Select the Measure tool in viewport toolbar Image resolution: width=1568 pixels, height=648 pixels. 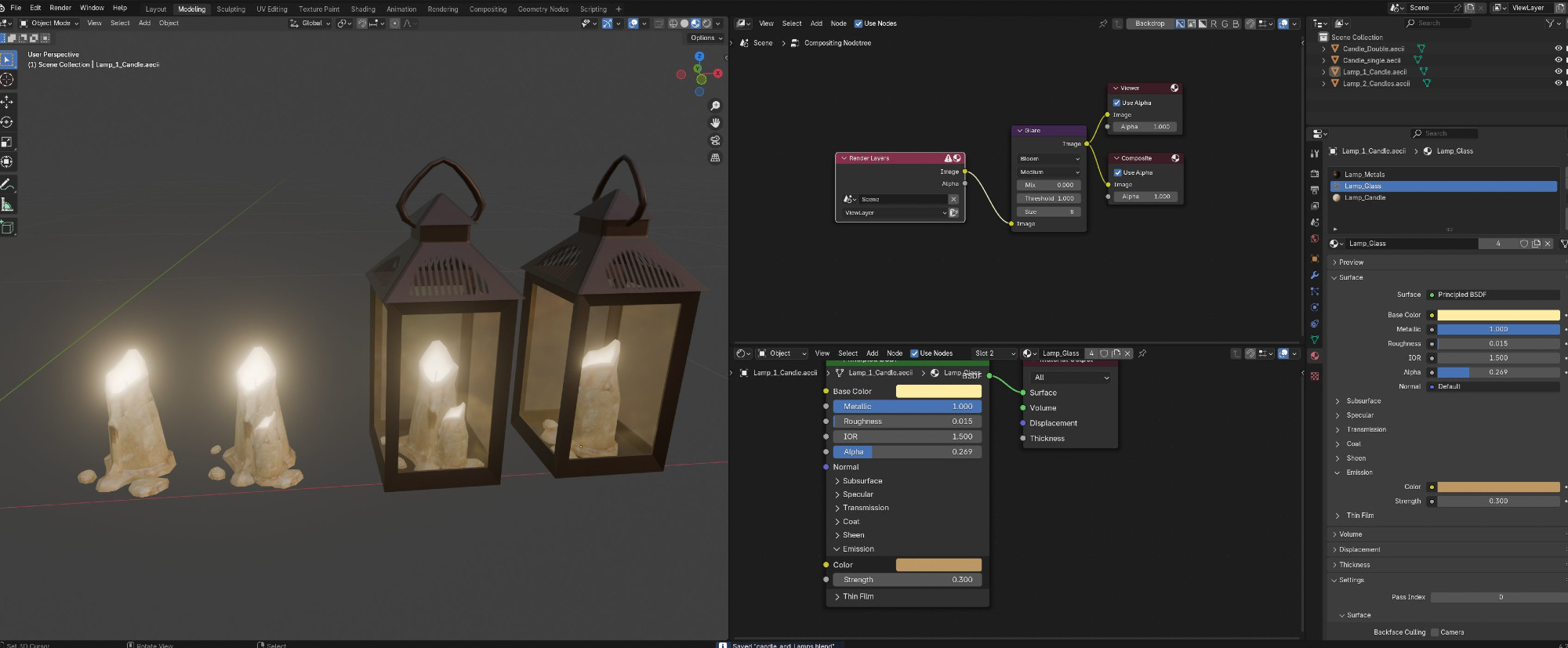point(7,205)
